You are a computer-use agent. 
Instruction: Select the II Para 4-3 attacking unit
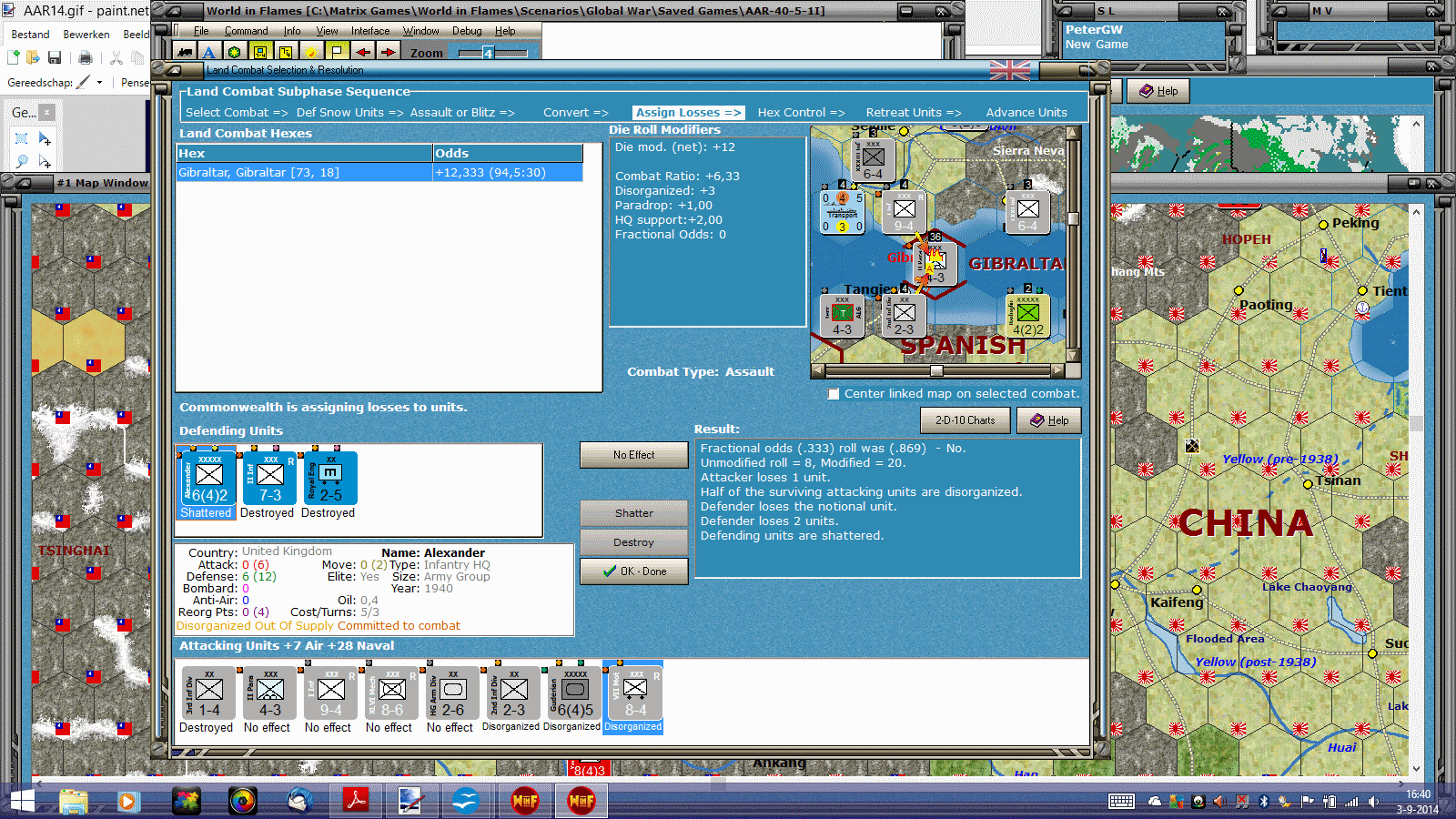coord(269,694)
